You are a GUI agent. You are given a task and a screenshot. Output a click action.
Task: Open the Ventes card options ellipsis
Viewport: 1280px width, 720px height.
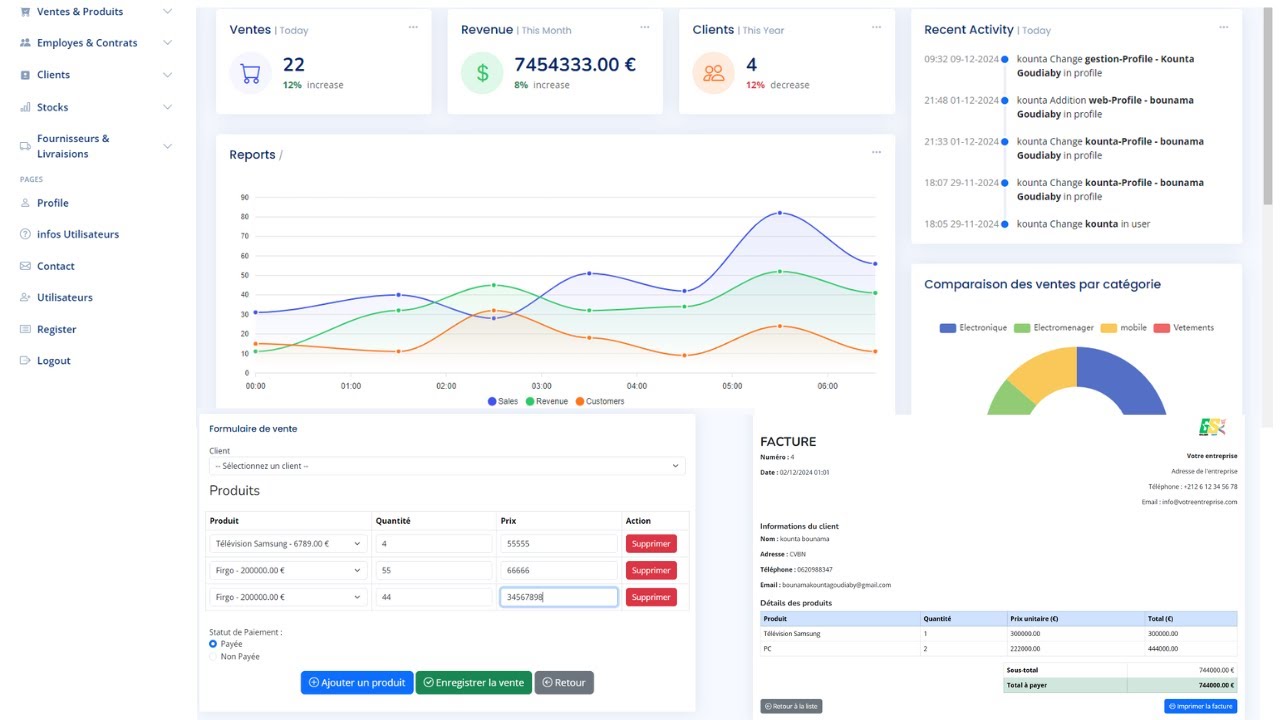[x=413, y=27]
